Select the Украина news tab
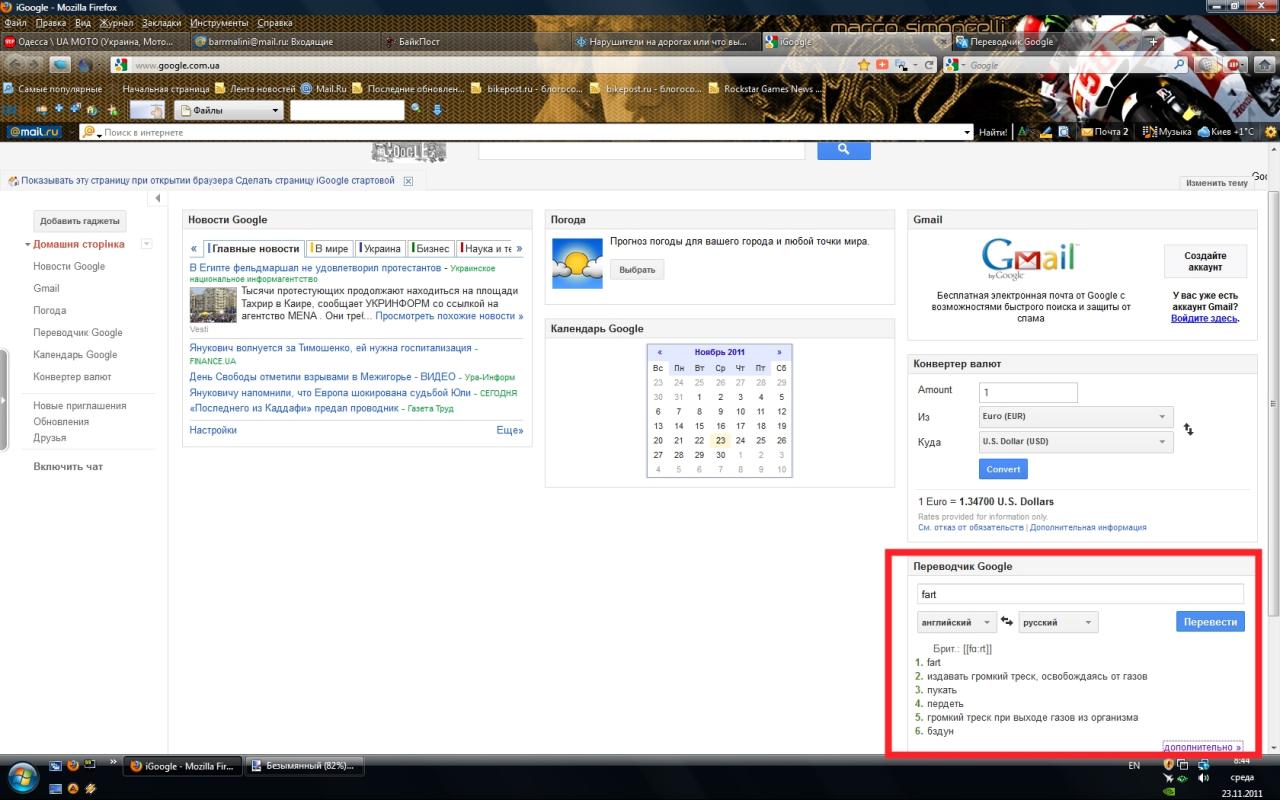Screen dimensions: 1280x800 [x=380, y=249]
